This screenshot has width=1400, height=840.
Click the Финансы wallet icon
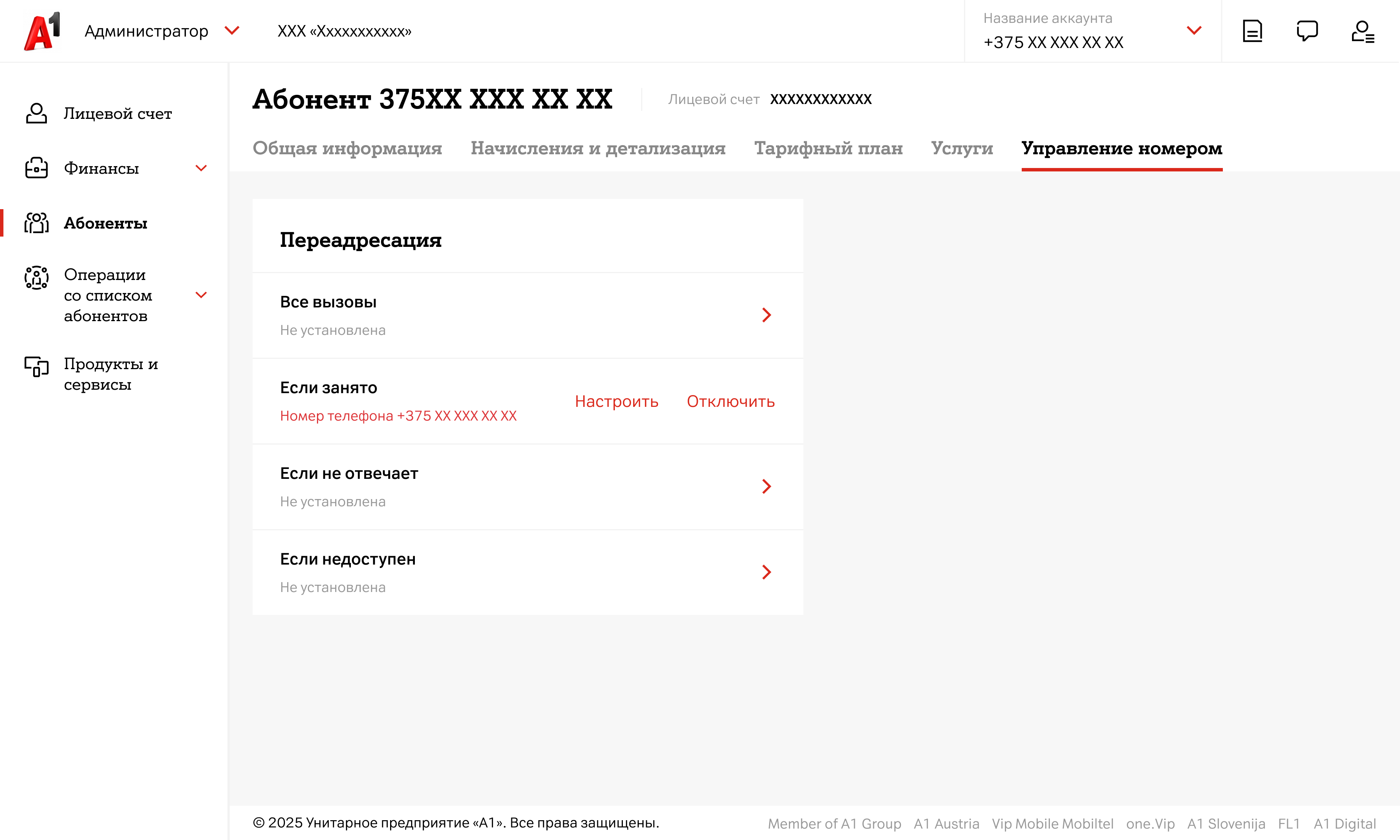click(x=36, y=168)
